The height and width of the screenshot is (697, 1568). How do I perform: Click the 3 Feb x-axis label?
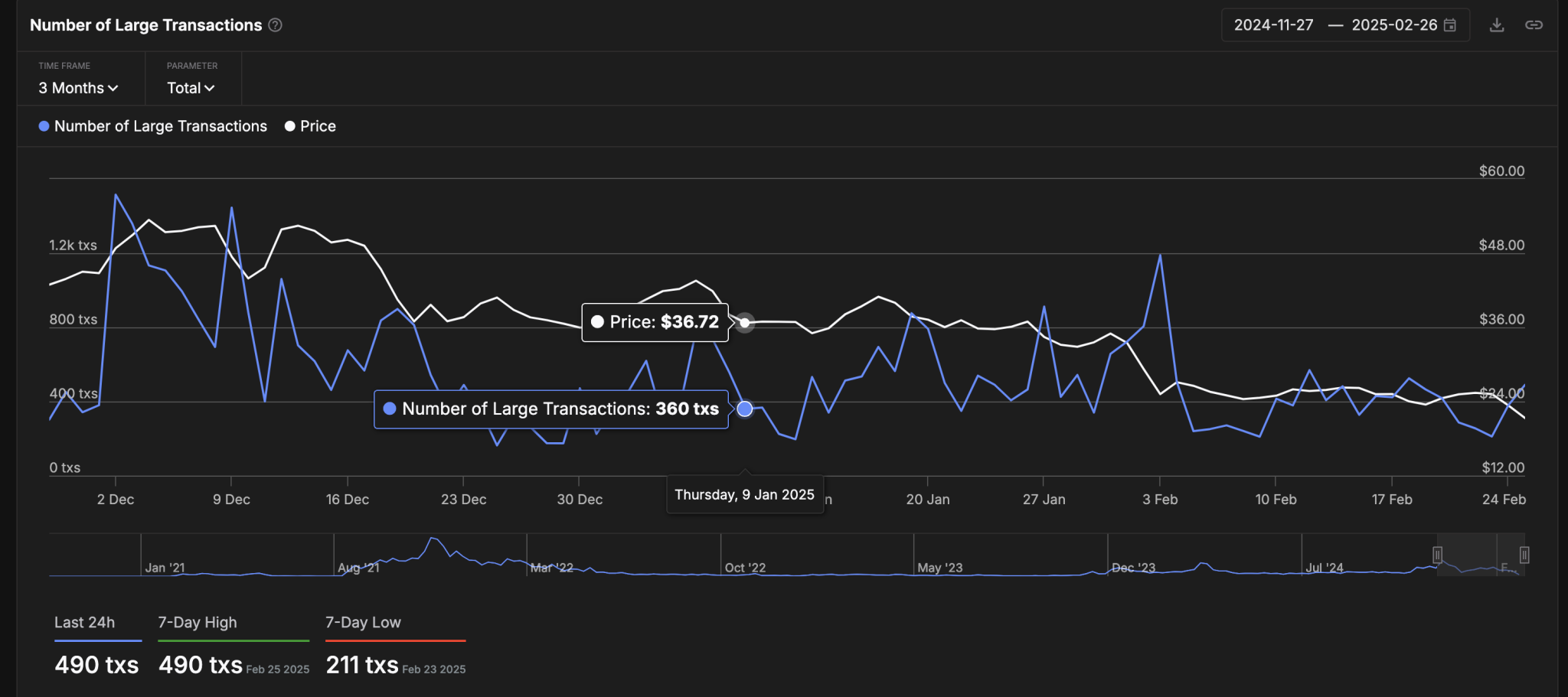1160,500
